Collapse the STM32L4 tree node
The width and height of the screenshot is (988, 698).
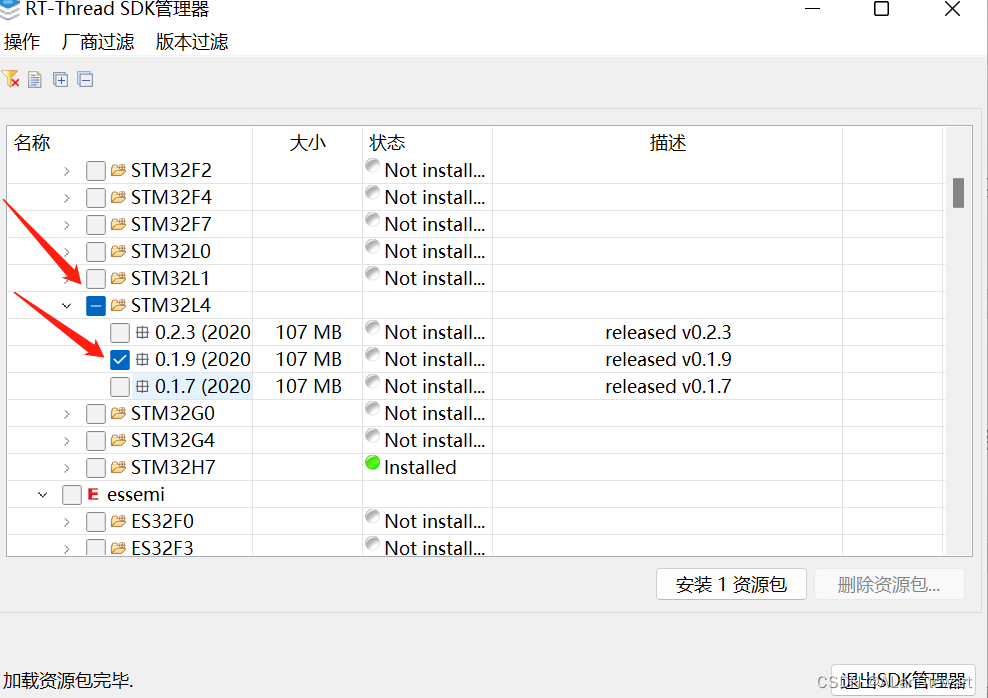click(x=67, y=306)
